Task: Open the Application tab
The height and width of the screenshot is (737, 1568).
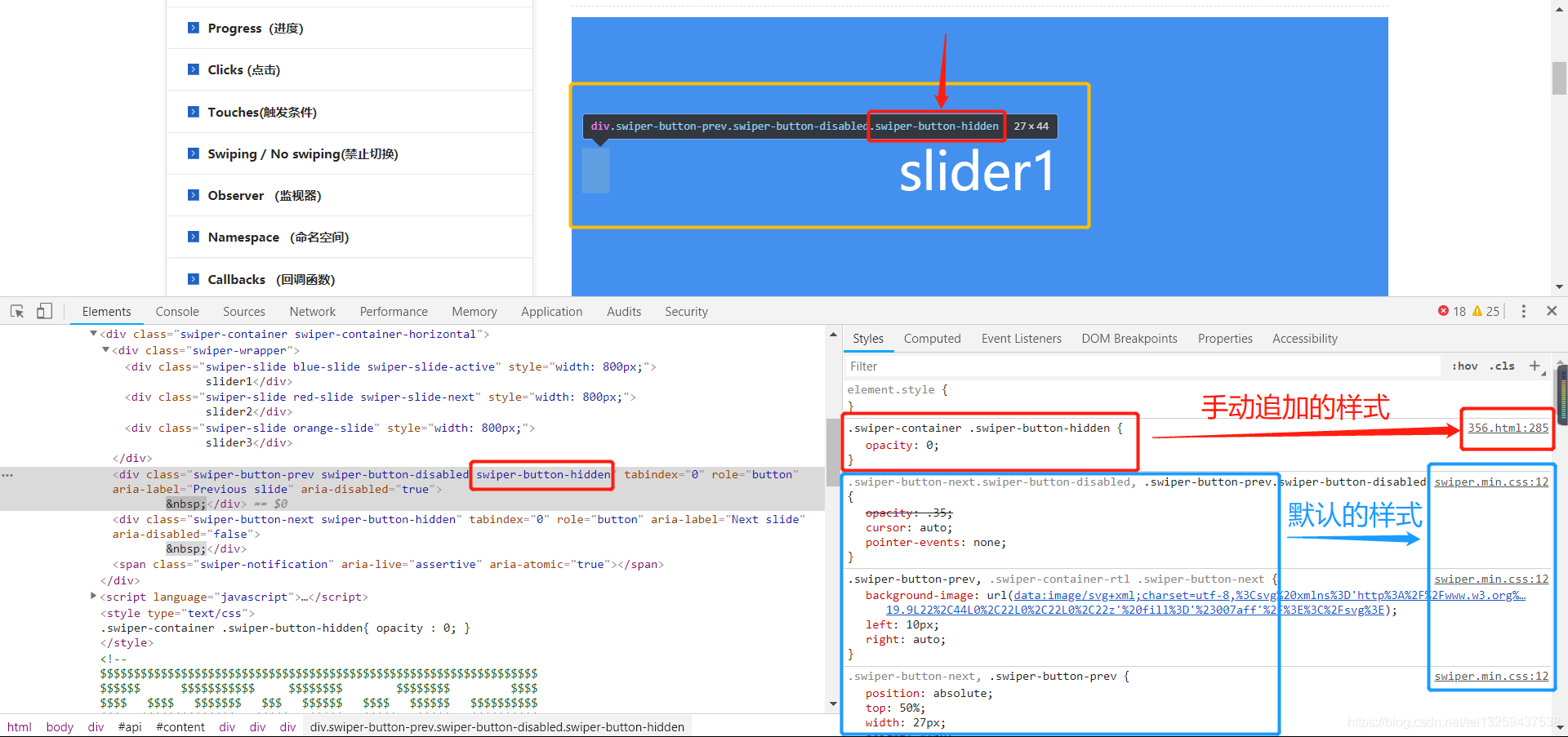Action: [552, 312]
